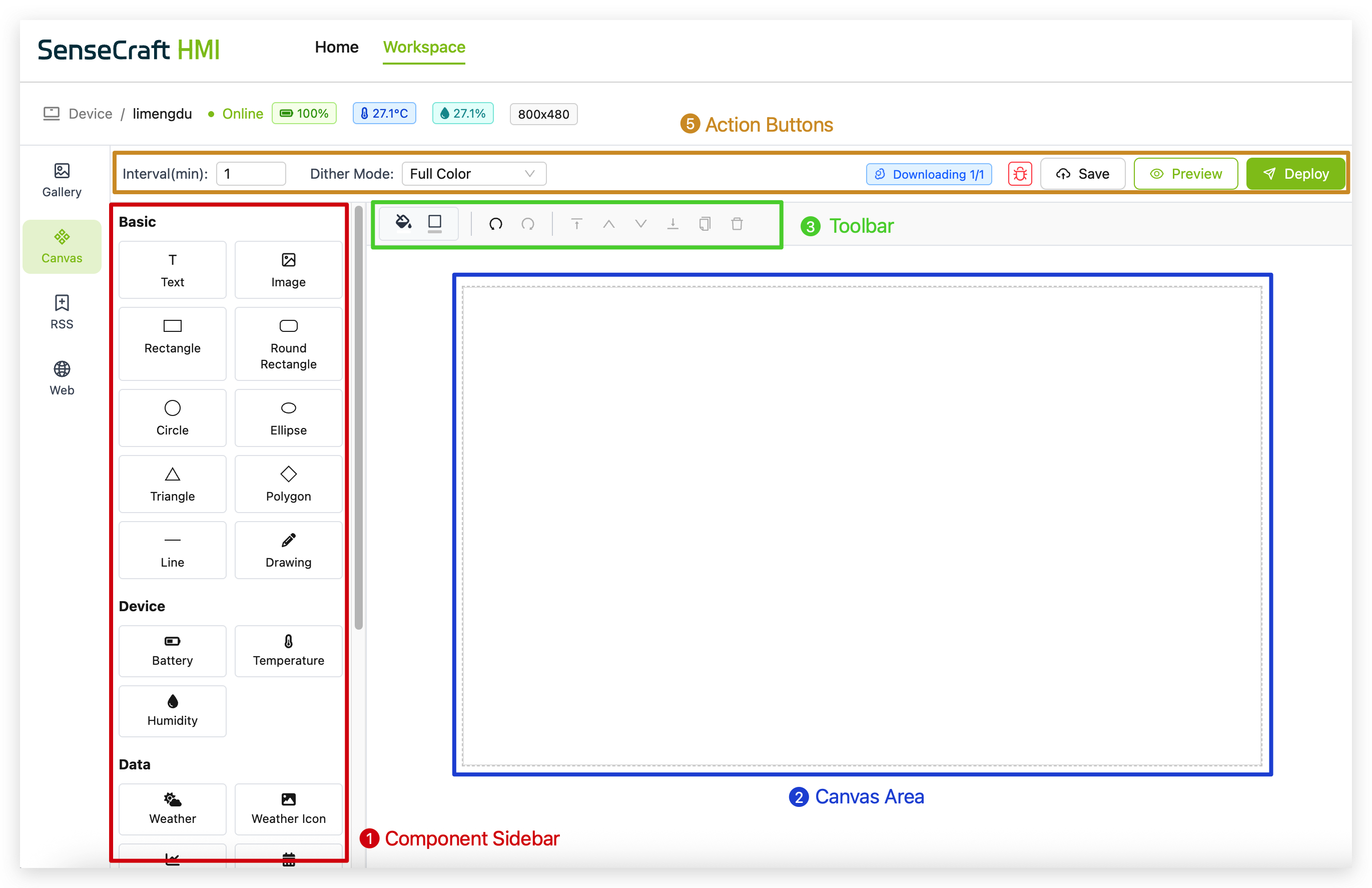Redo the last action
1372x888 pixels.
click(527, 224)
